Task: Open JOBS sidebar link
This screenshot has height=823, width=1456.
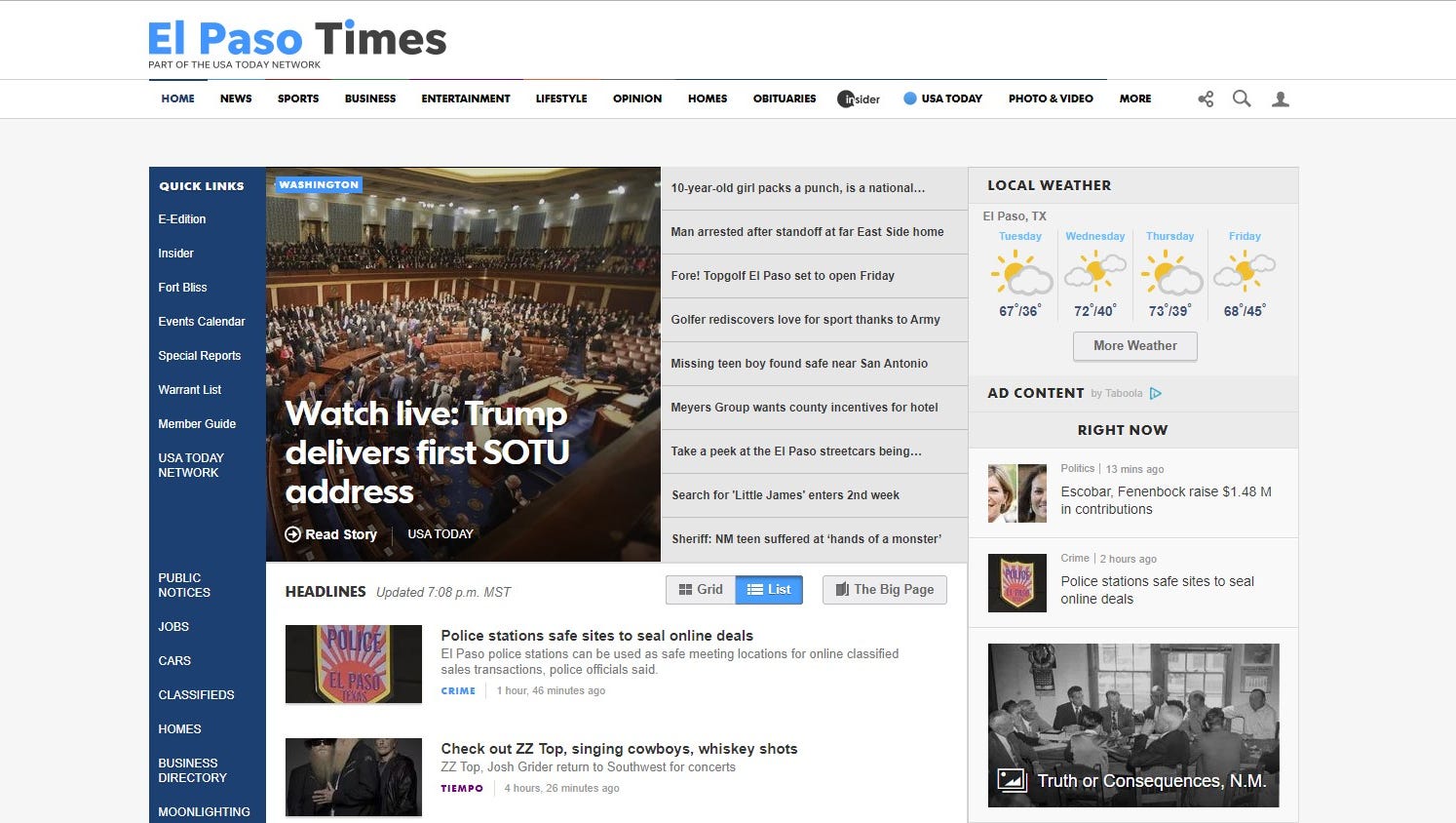Action: coord(173,627)
